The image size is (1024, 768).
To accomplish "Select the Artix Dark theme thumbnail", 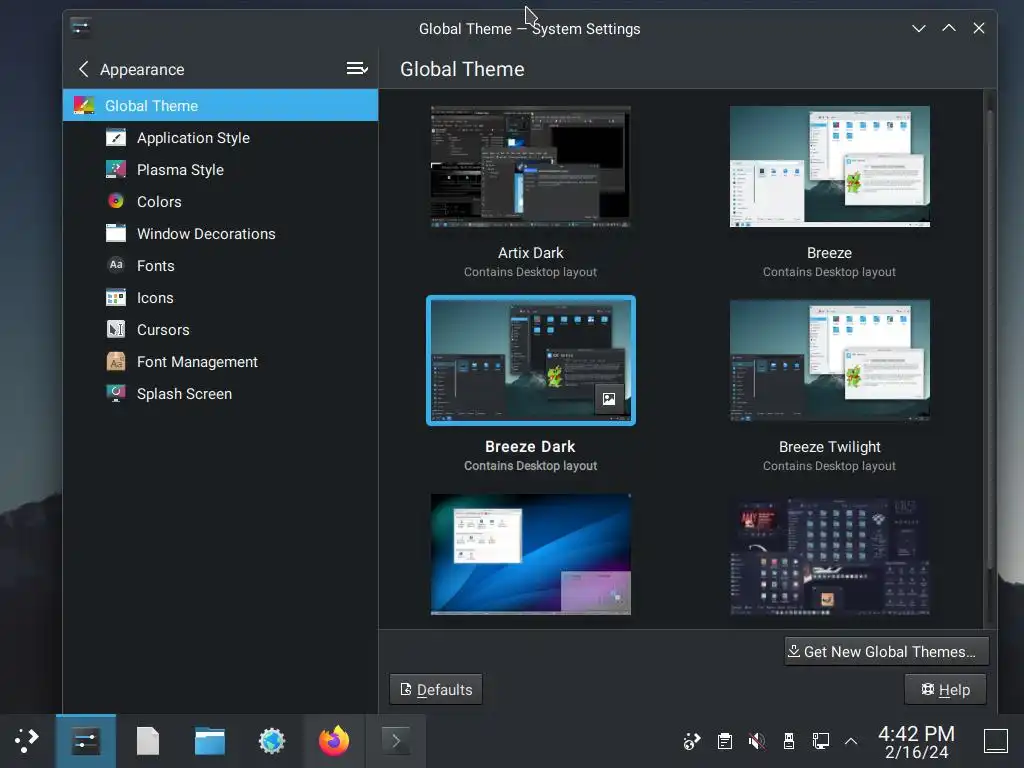I will pyautogui.click(x=530, y=167).
